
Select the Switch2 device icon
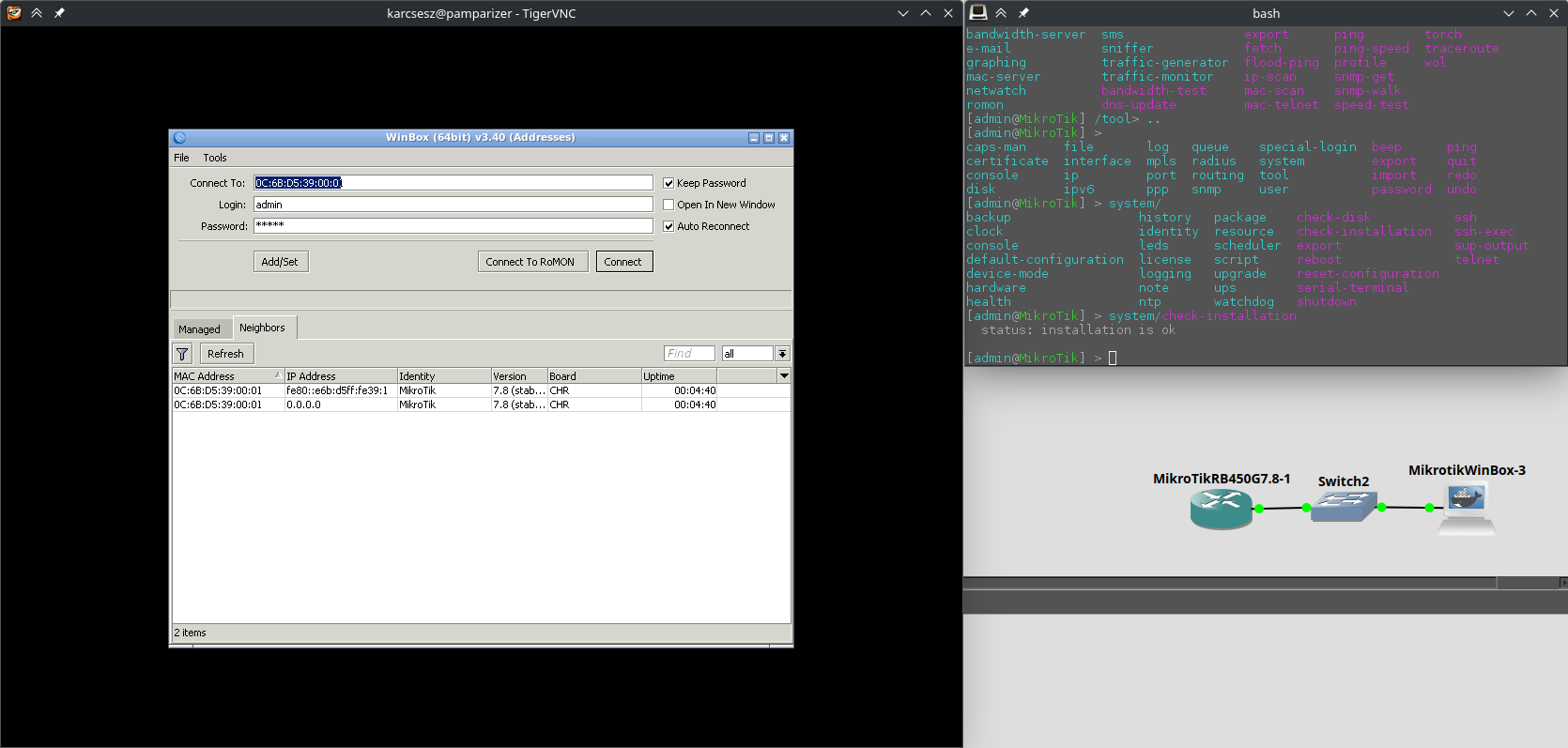[1345, 508]
